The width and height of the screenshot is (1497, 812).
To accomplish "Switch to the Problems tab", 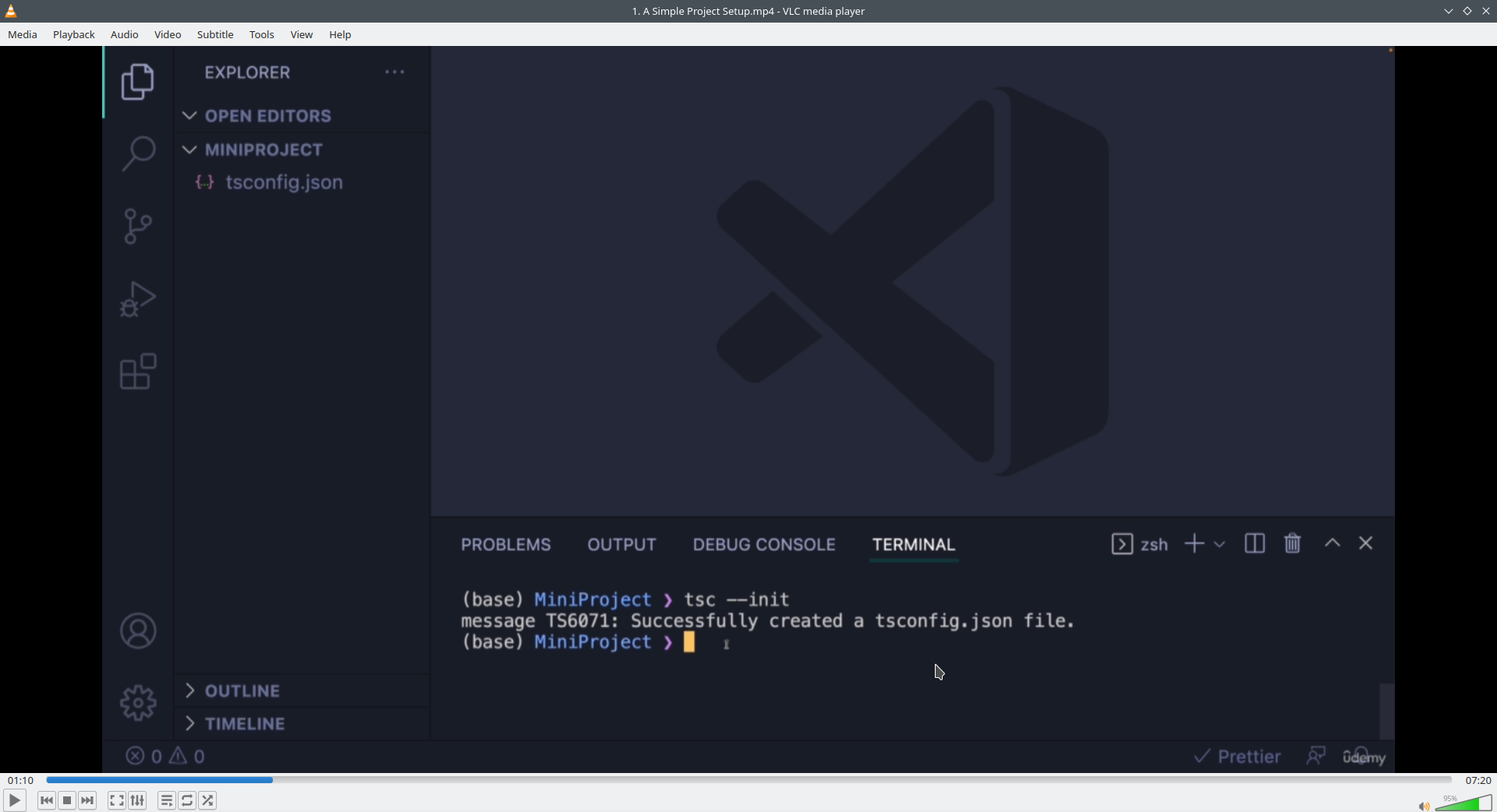I will click(506, 545).
